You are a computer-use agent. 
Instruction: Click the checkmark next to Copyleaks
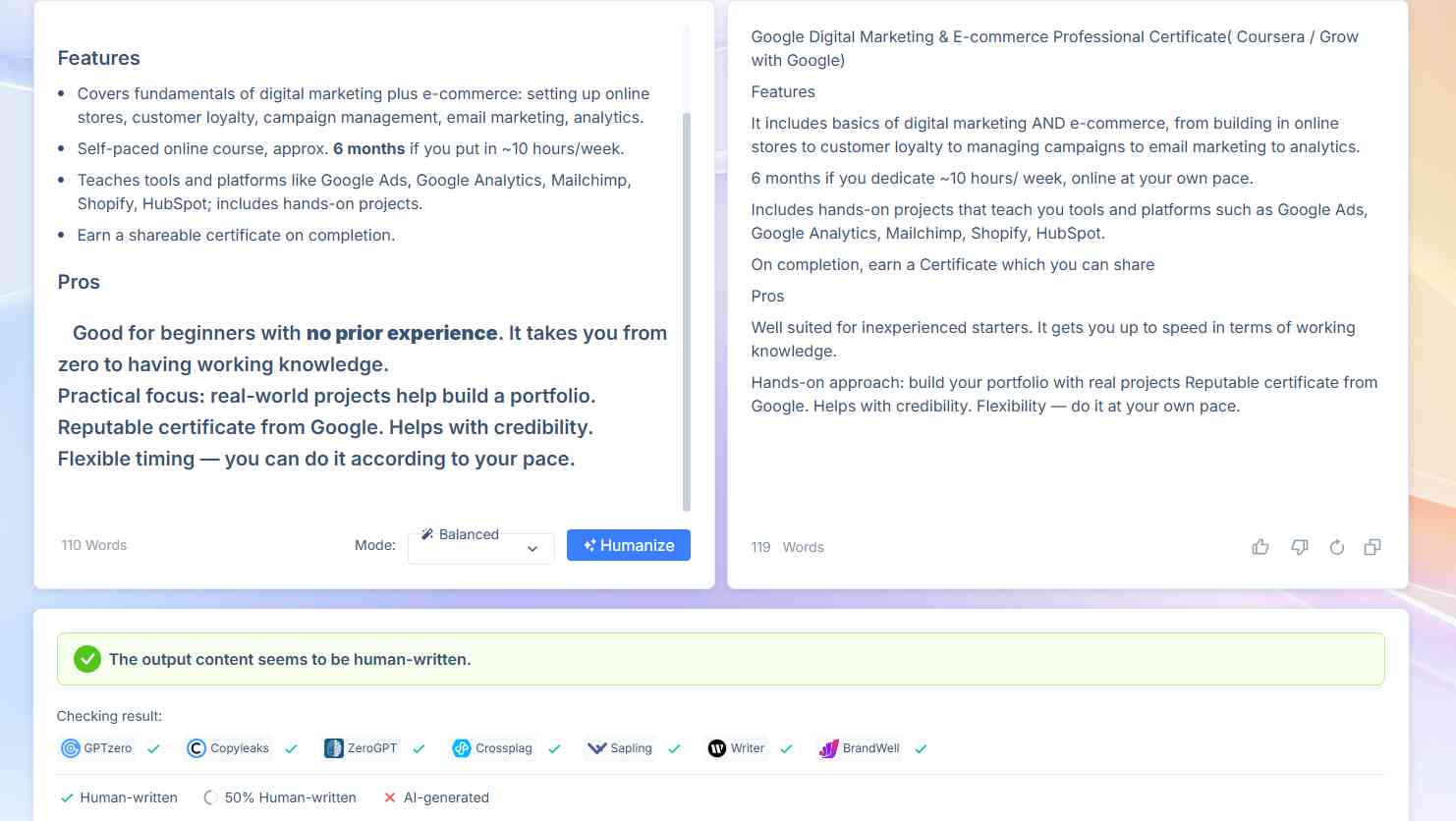pos(292,748)
